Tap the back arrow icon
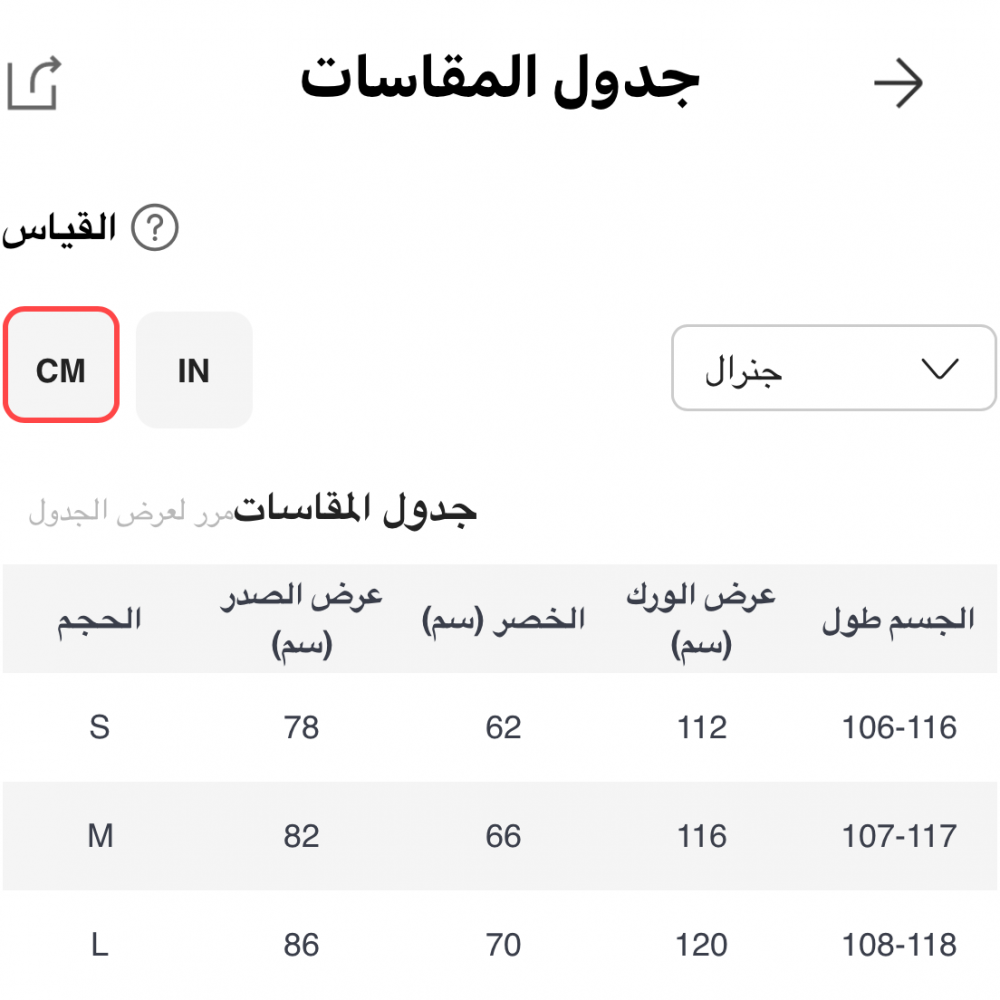The width and height of the screenshot is (1000, 1000). tap(897, 84)
